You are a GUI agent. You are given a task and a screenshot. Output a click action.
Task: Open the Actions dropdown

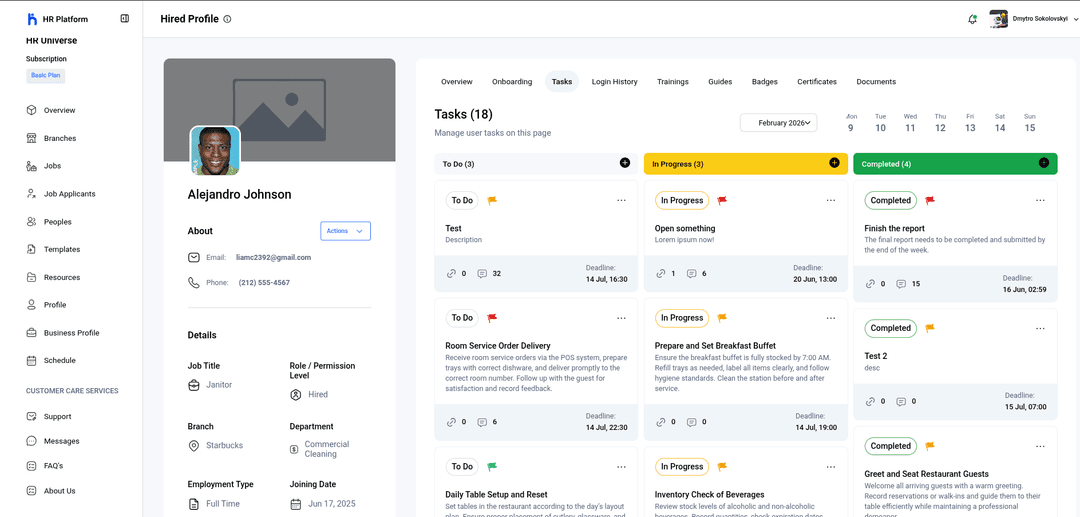(x=345, y=231)
